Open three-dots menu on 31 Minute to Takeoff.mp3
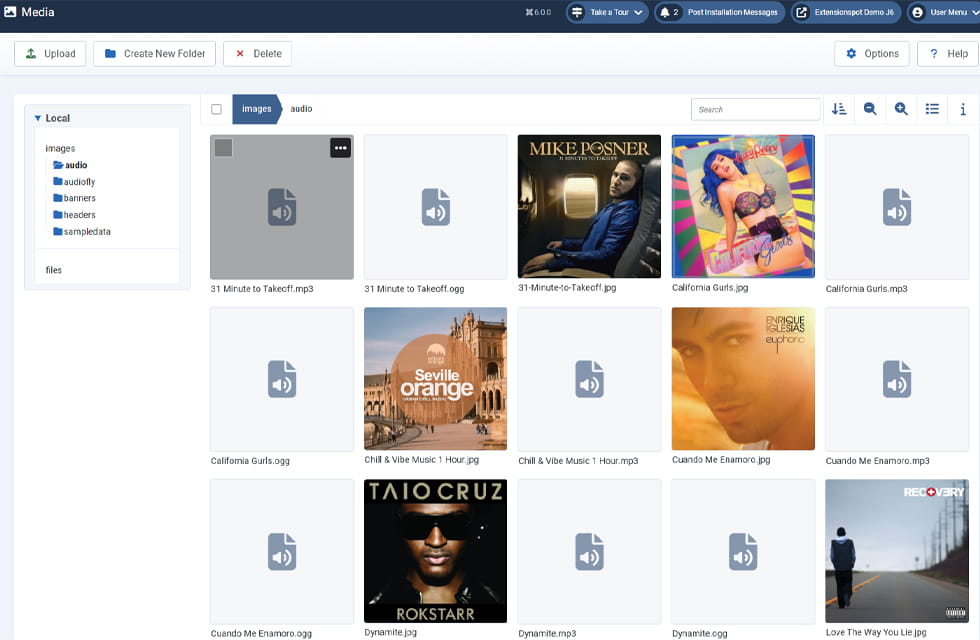980x640 pixels. tap(340, 148)
